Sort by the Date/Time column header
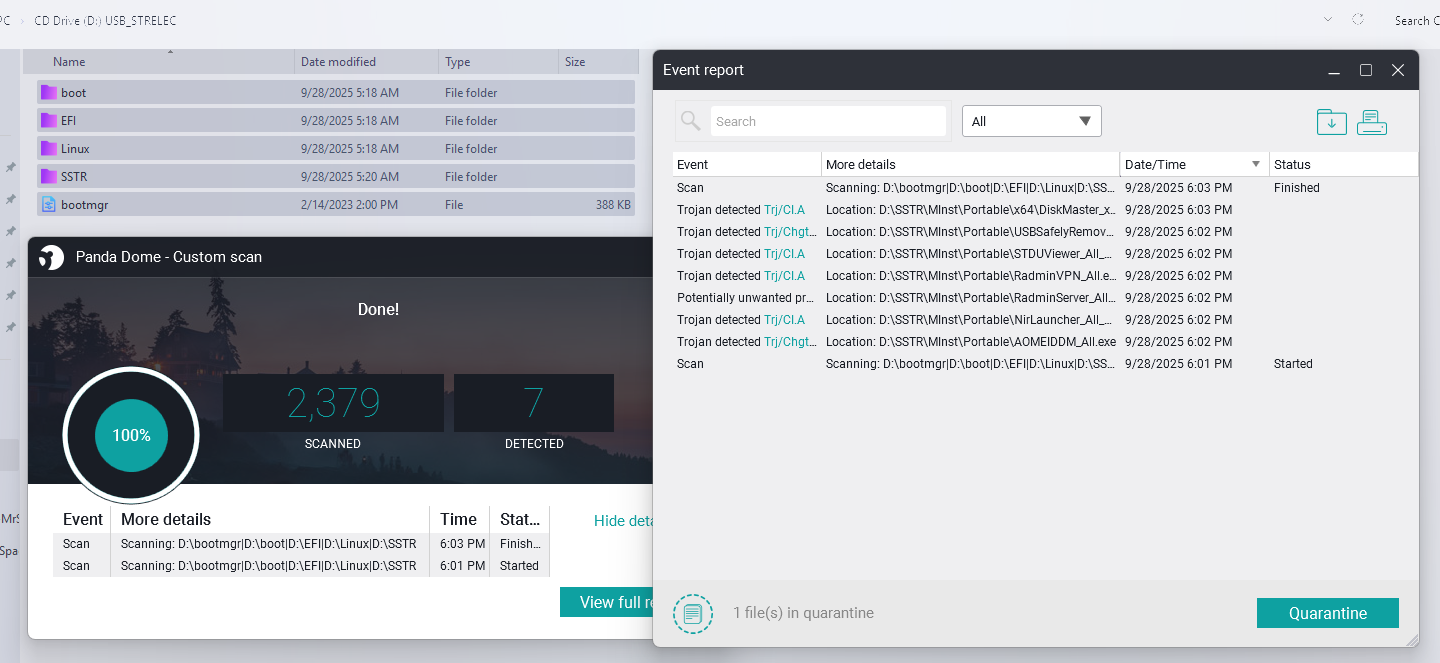 [x=1194, y=164]
